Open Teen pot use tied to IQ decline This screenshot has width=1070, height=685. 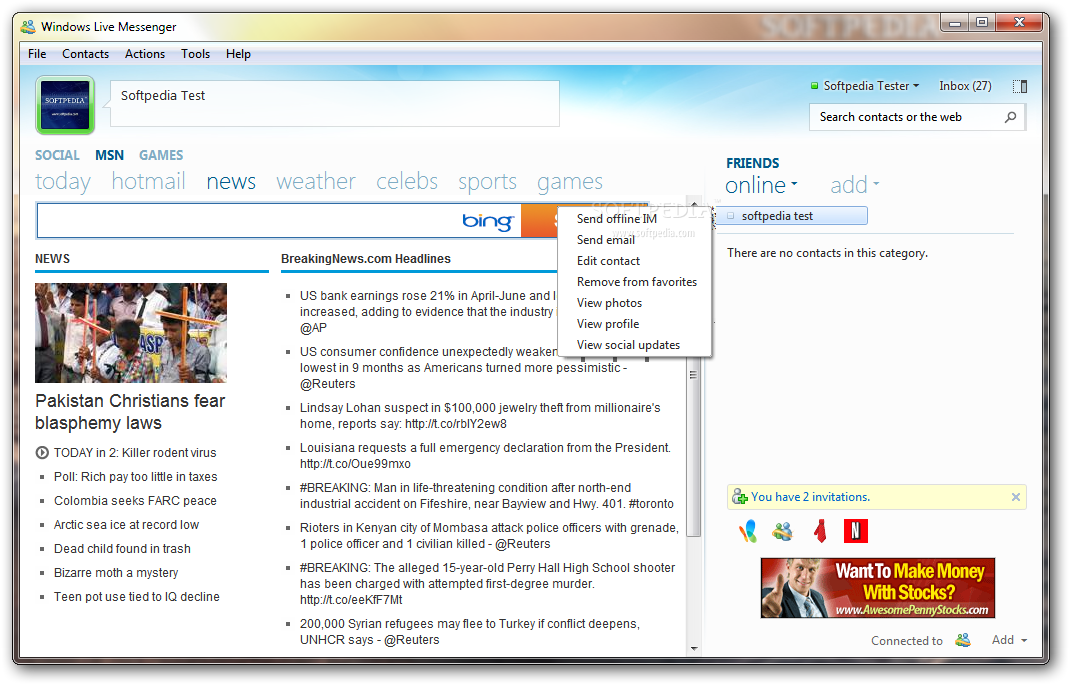pos(136,596)
